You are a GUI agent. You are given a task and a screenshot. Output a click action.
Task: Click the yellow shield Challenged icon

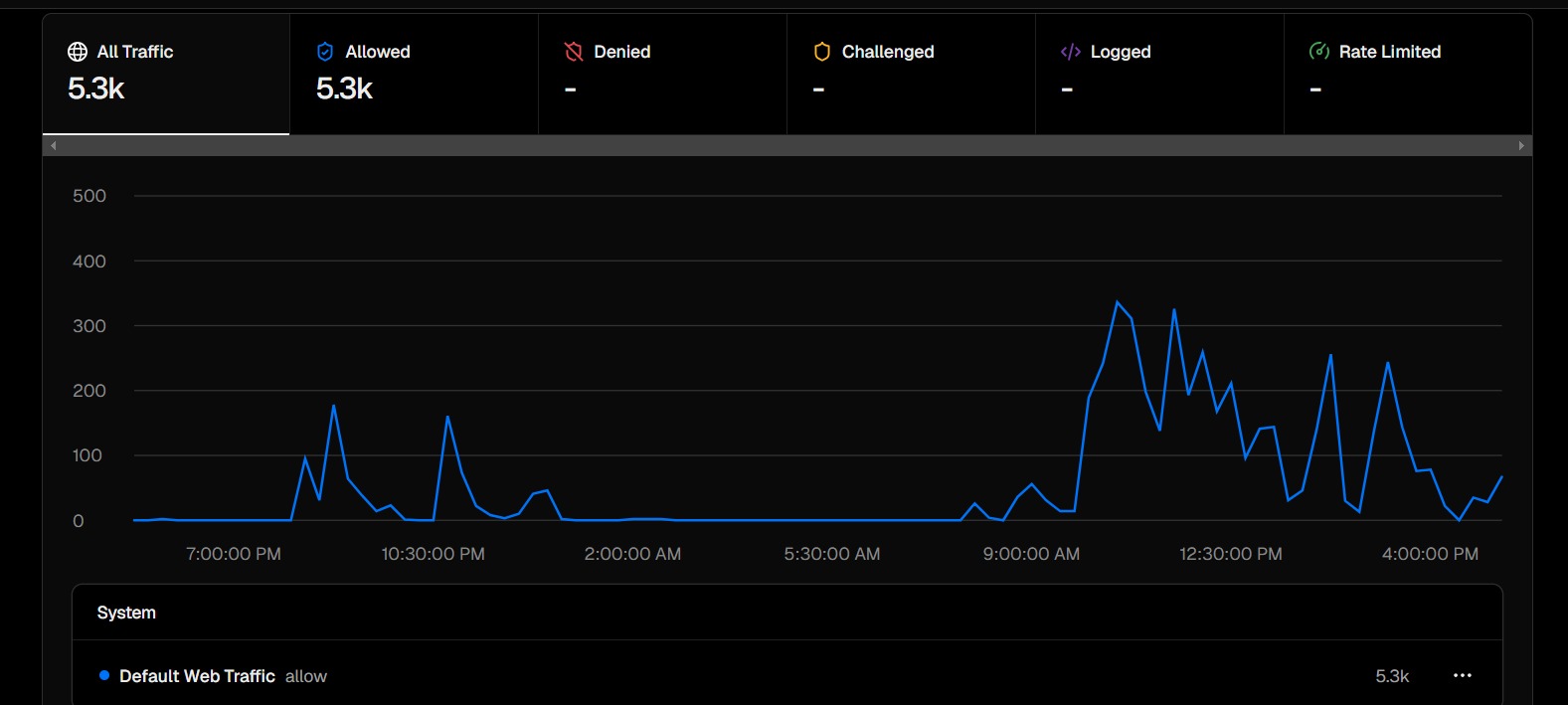click(821, 52)
